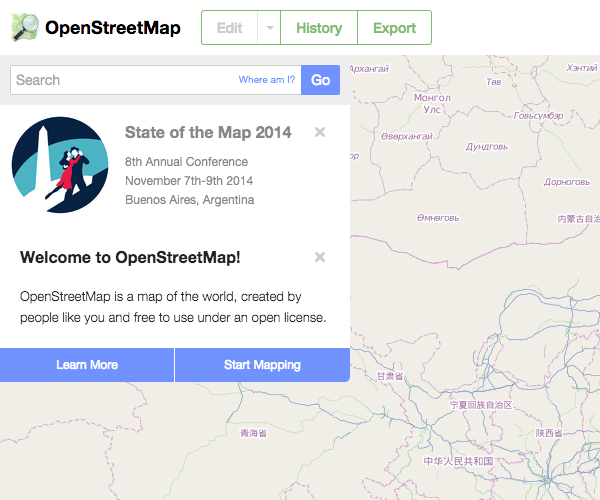This screenshot has height=500, width=600.
Task: Click the 青海省 province label
Action: [253, 433]
